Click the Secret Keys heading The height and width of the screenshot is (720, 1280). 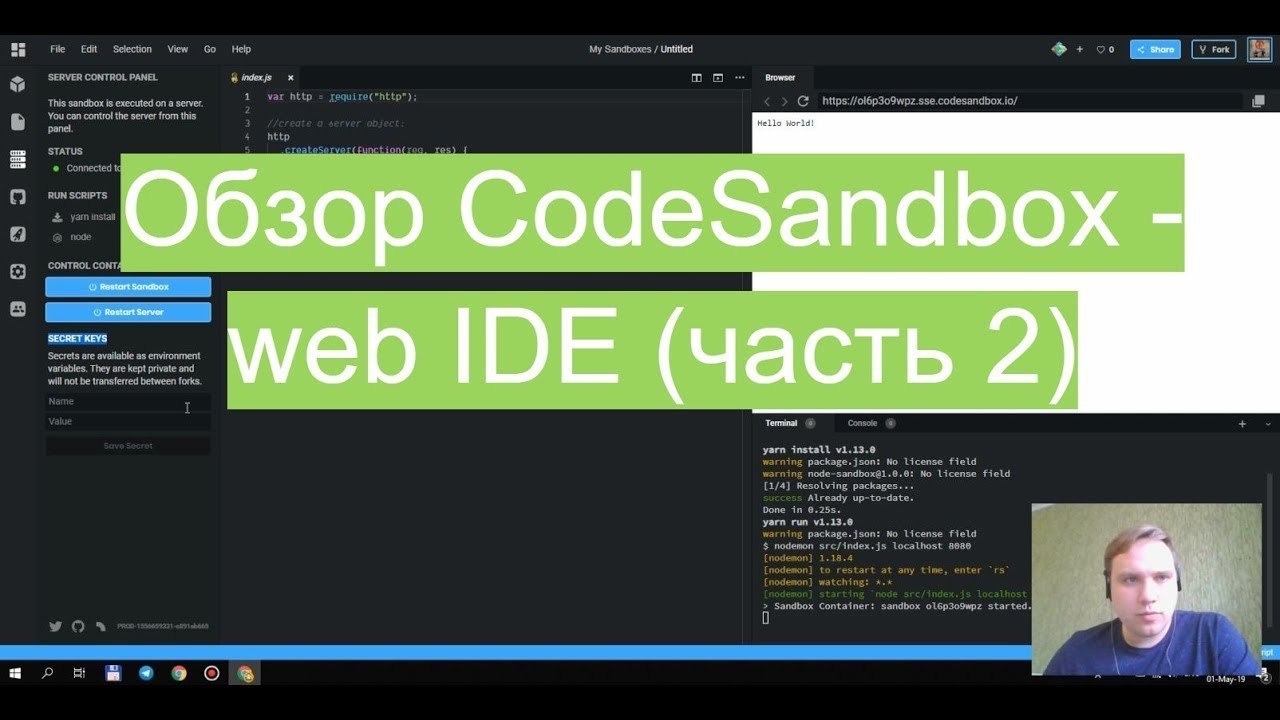78,339
